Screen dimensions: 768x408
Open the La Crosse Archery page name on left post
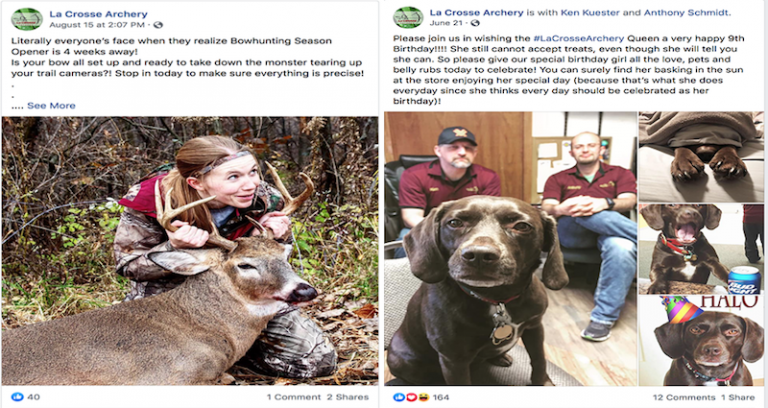point(98,14)
